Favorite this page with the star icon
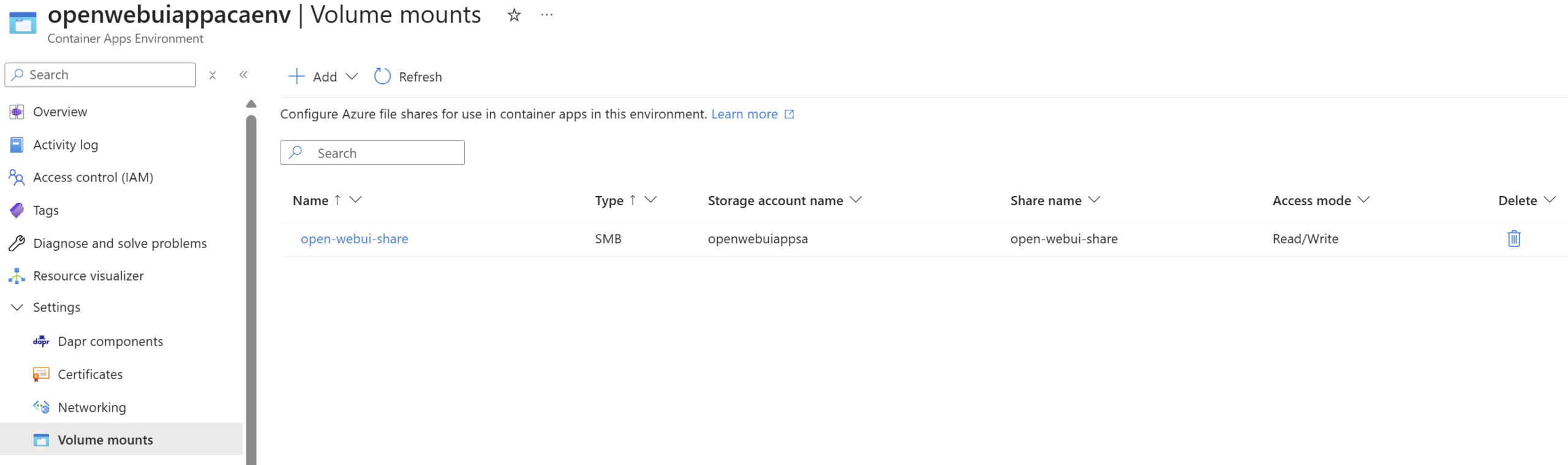1568x465 pixels. pos(513,15)
